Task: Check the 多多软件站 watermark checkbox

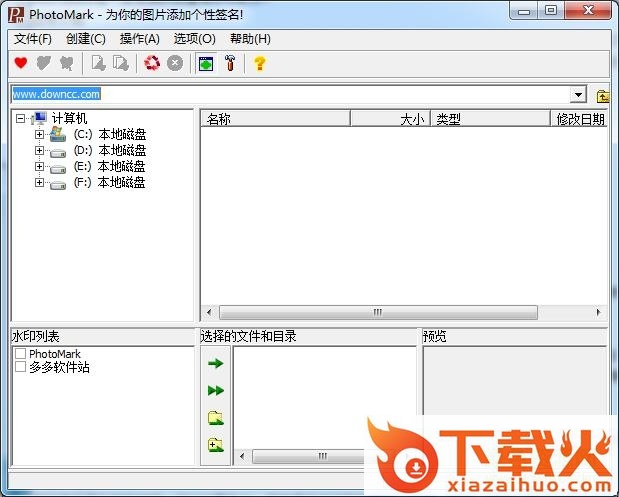Action: tap(20, 367)
